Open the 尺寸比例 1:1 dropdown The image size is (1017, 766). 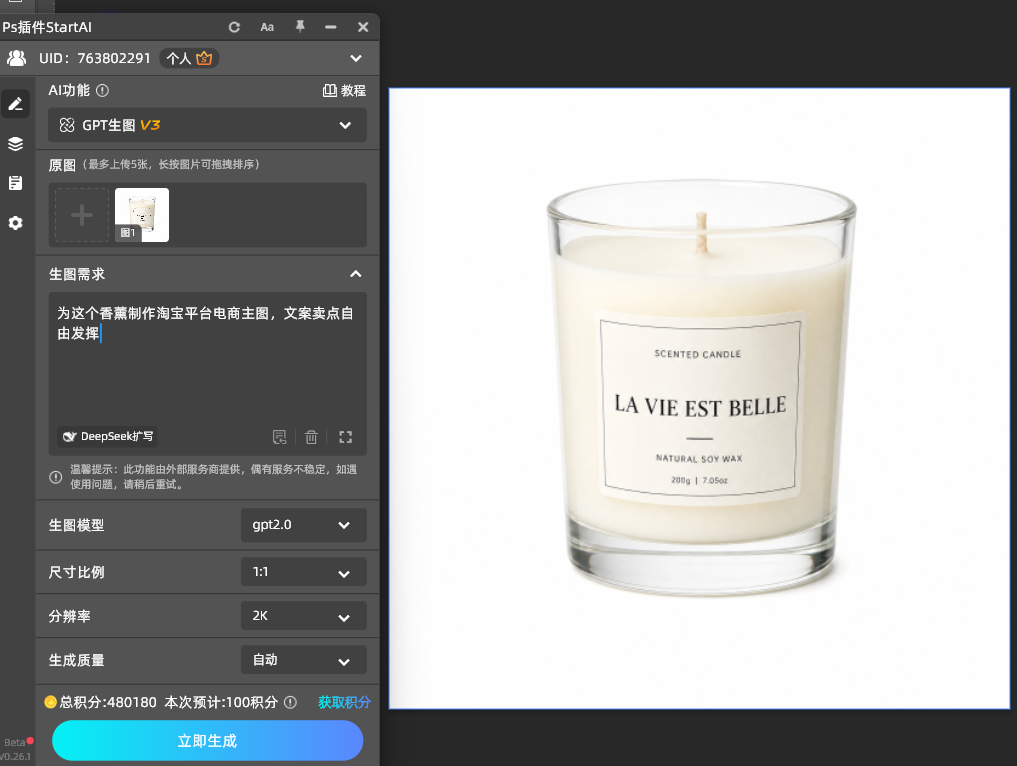(304, 572)
